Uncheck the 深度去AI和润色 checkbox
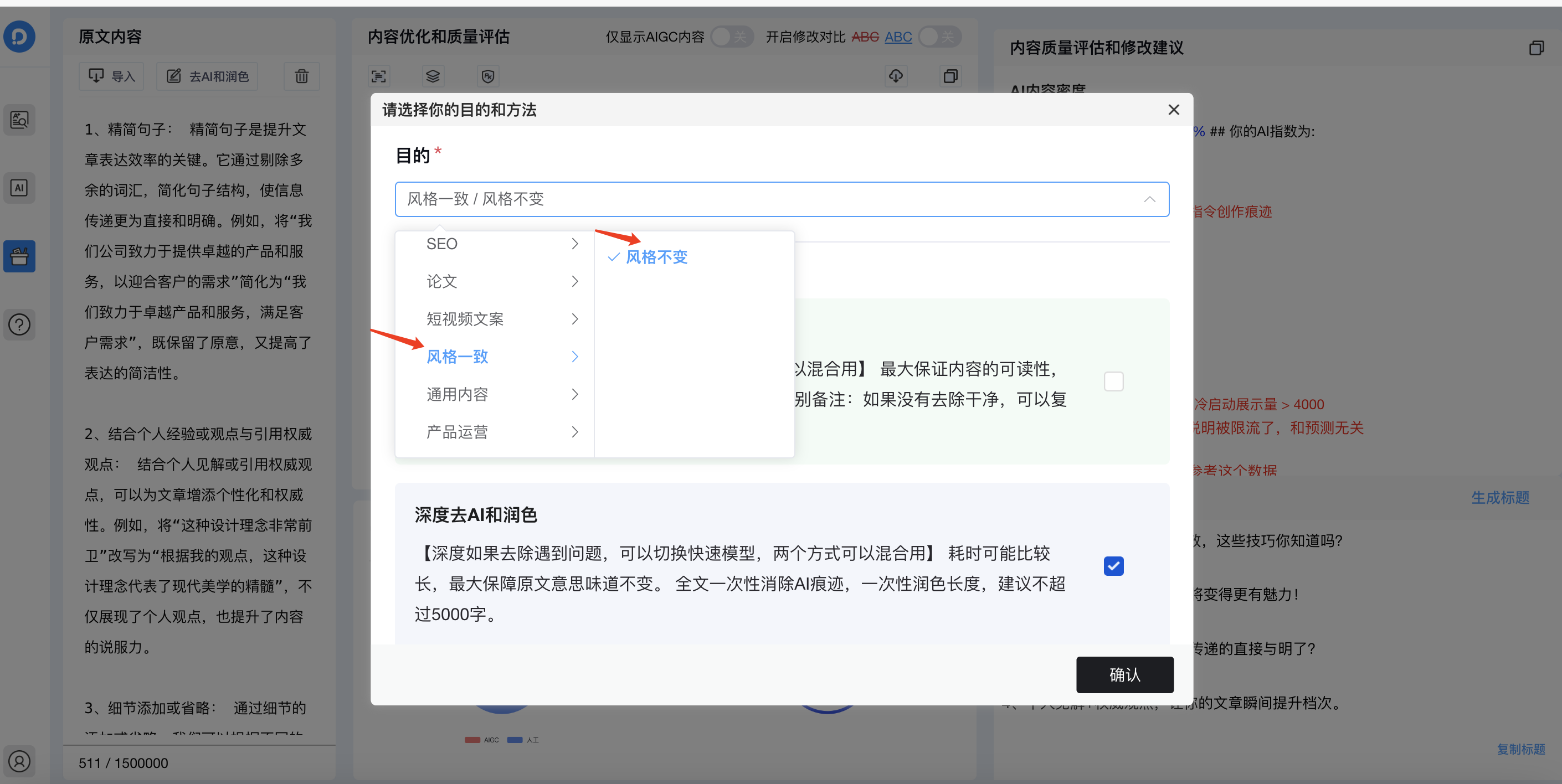The height and width of the screenshot is (784, 1562). tap(1113, 566)
